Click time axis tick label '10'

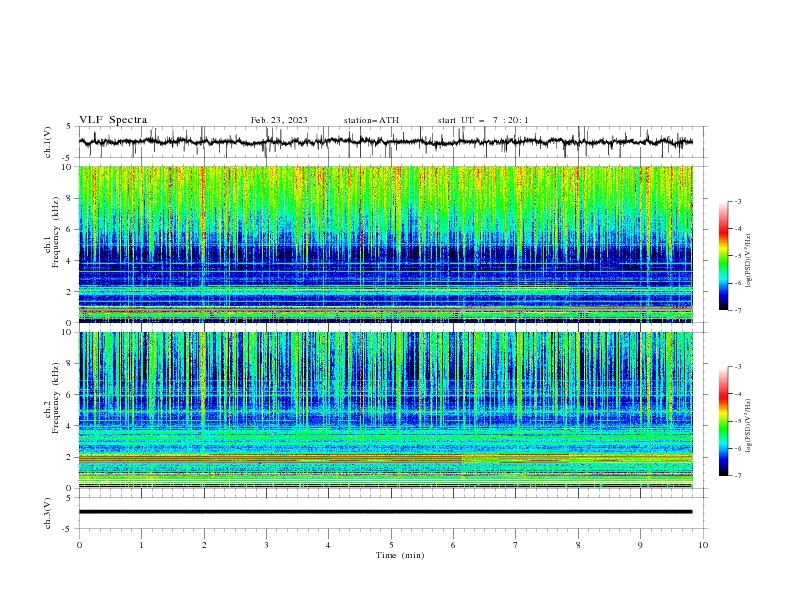[x=703, y=545]
